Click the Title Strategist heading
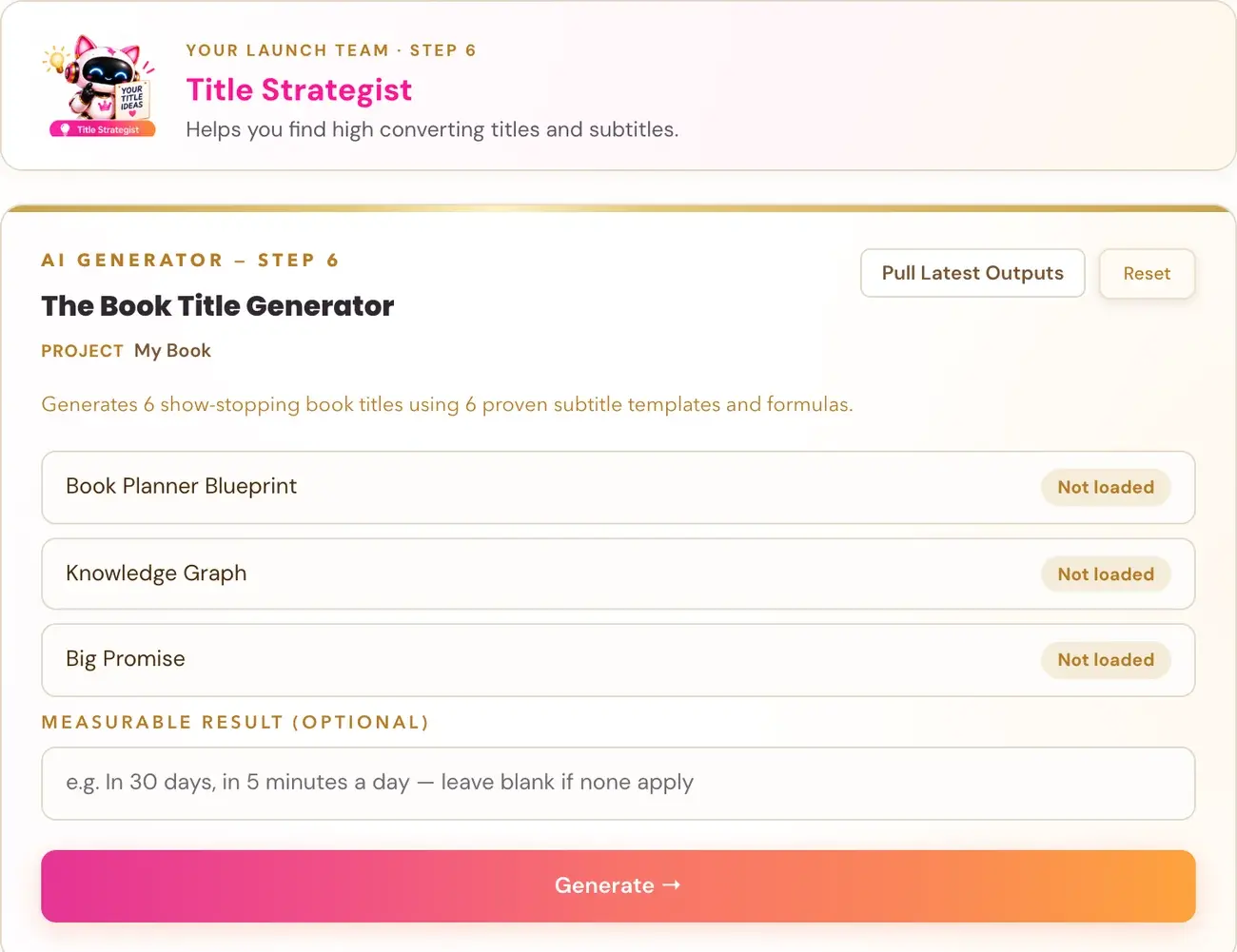This screenshot has height=952, width=1237. point(299,89)
